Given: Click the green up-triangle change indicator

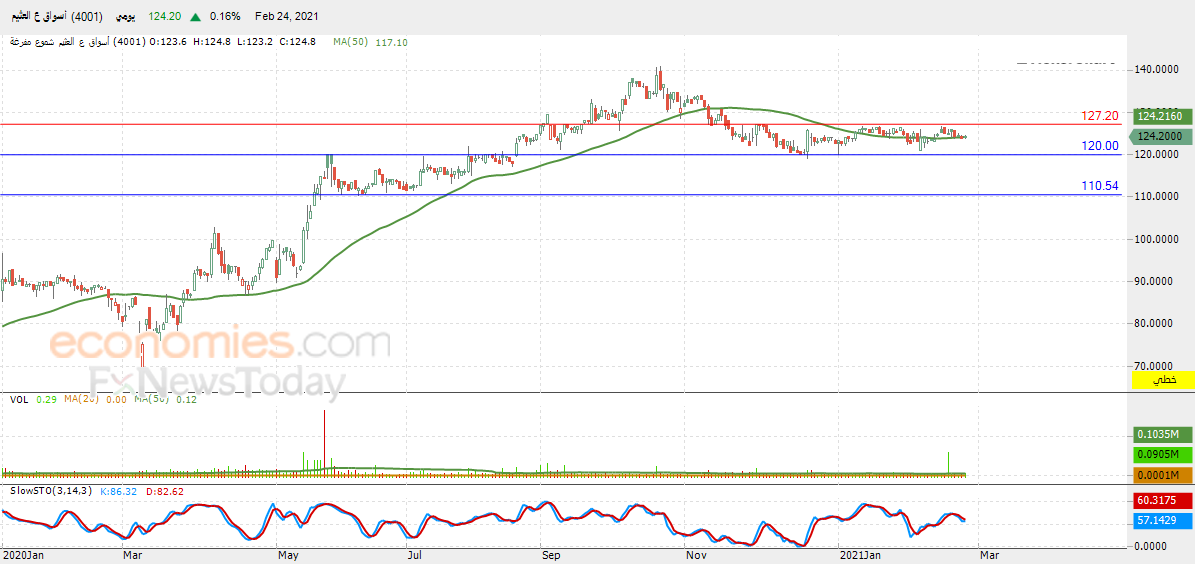Looking at the screenshot, I should coord(197,16).
